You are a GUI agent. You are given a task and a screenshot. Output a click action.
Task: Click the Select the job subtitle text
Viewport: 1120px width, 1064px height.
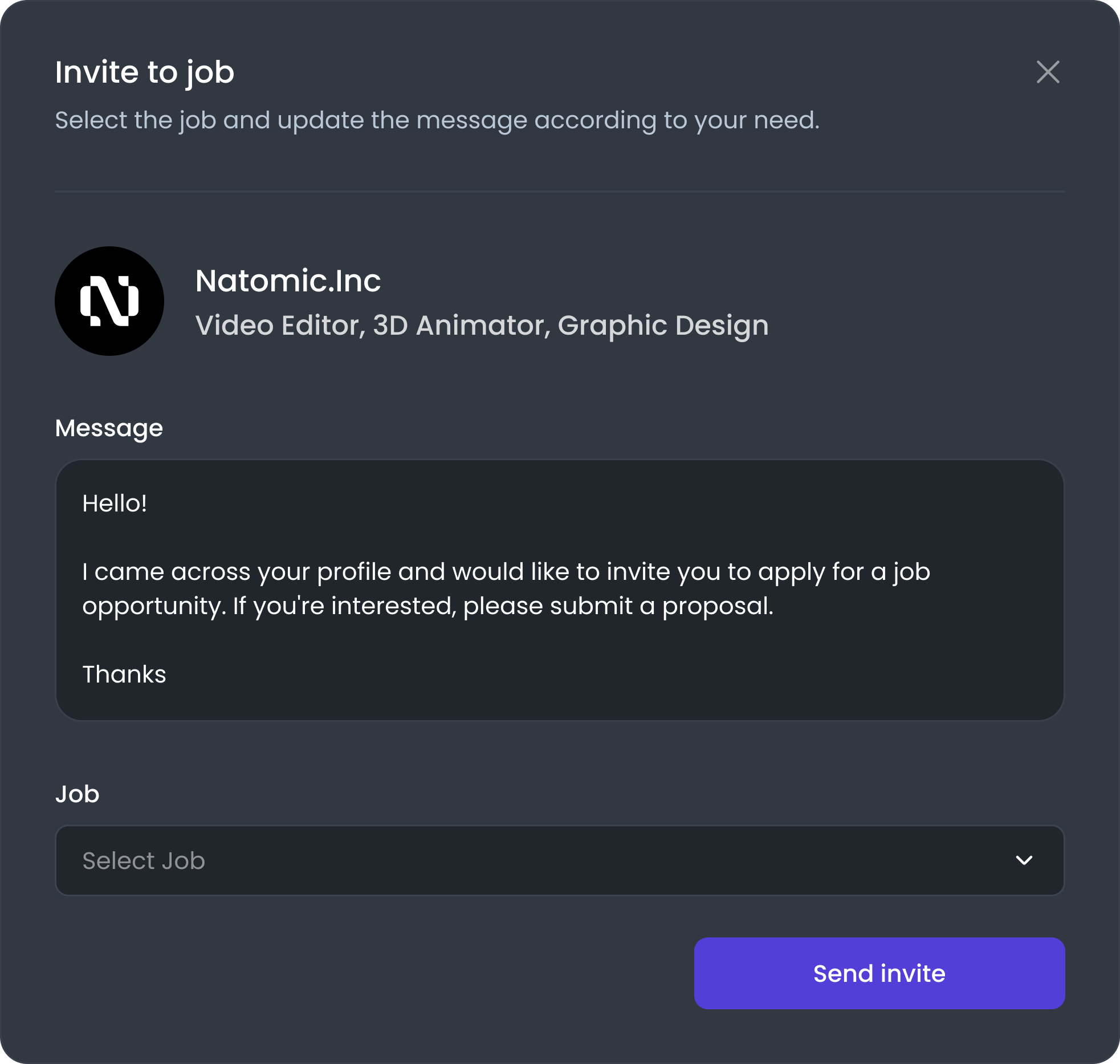click(437, 120)
